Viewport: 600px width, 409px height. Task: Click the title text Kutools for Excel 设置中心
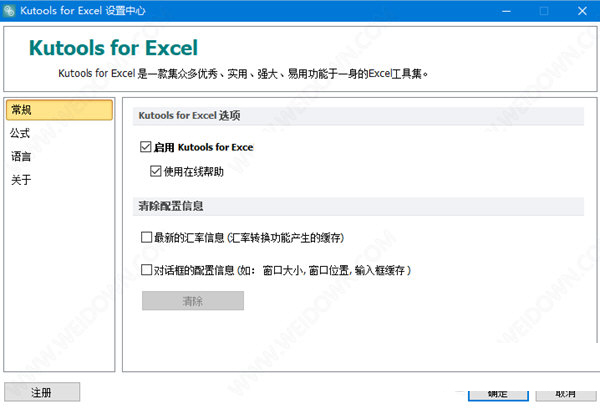tap(83, 10)
